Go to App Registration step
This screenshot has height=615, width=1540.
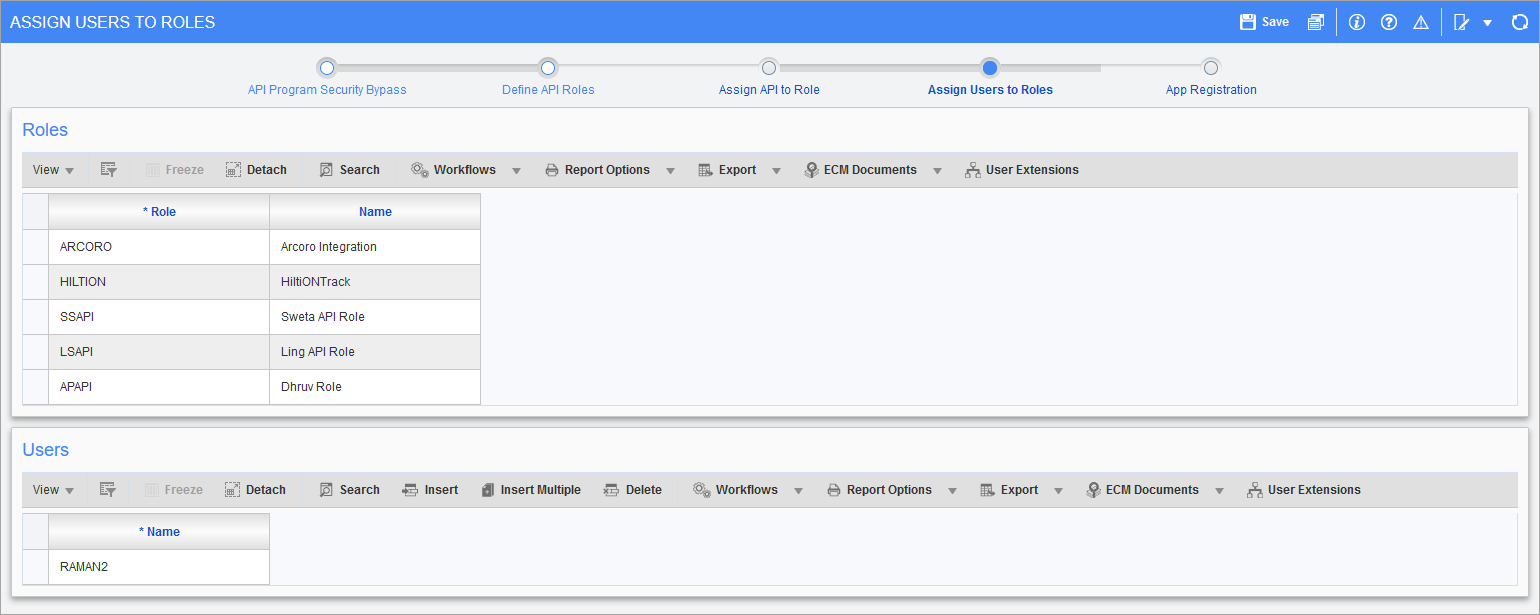[1211, 90]
